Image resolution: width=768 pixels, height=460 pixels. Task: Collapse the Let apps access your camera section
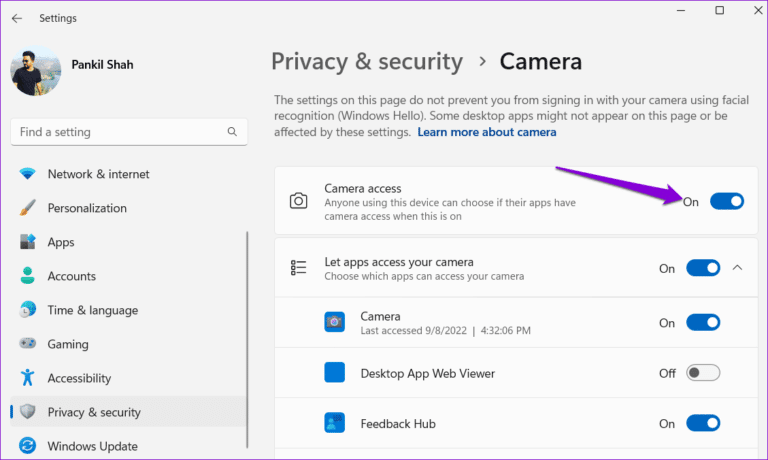(738, 268)
